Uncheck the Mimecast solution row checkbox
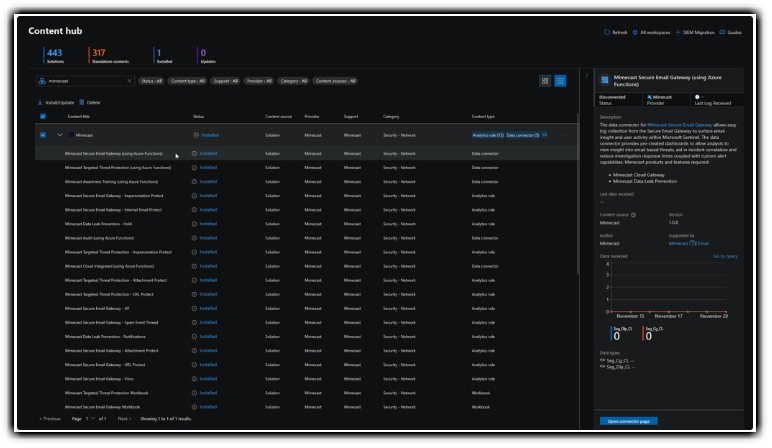 [x=42, y=134]
